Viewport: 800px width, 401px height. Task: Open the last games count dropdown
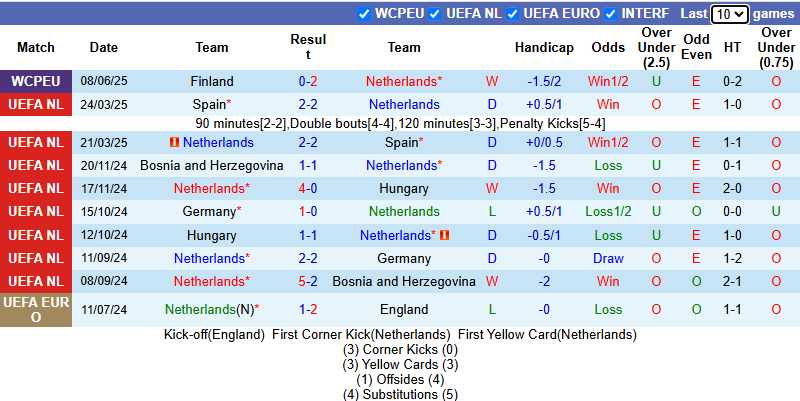click(729, 14)
